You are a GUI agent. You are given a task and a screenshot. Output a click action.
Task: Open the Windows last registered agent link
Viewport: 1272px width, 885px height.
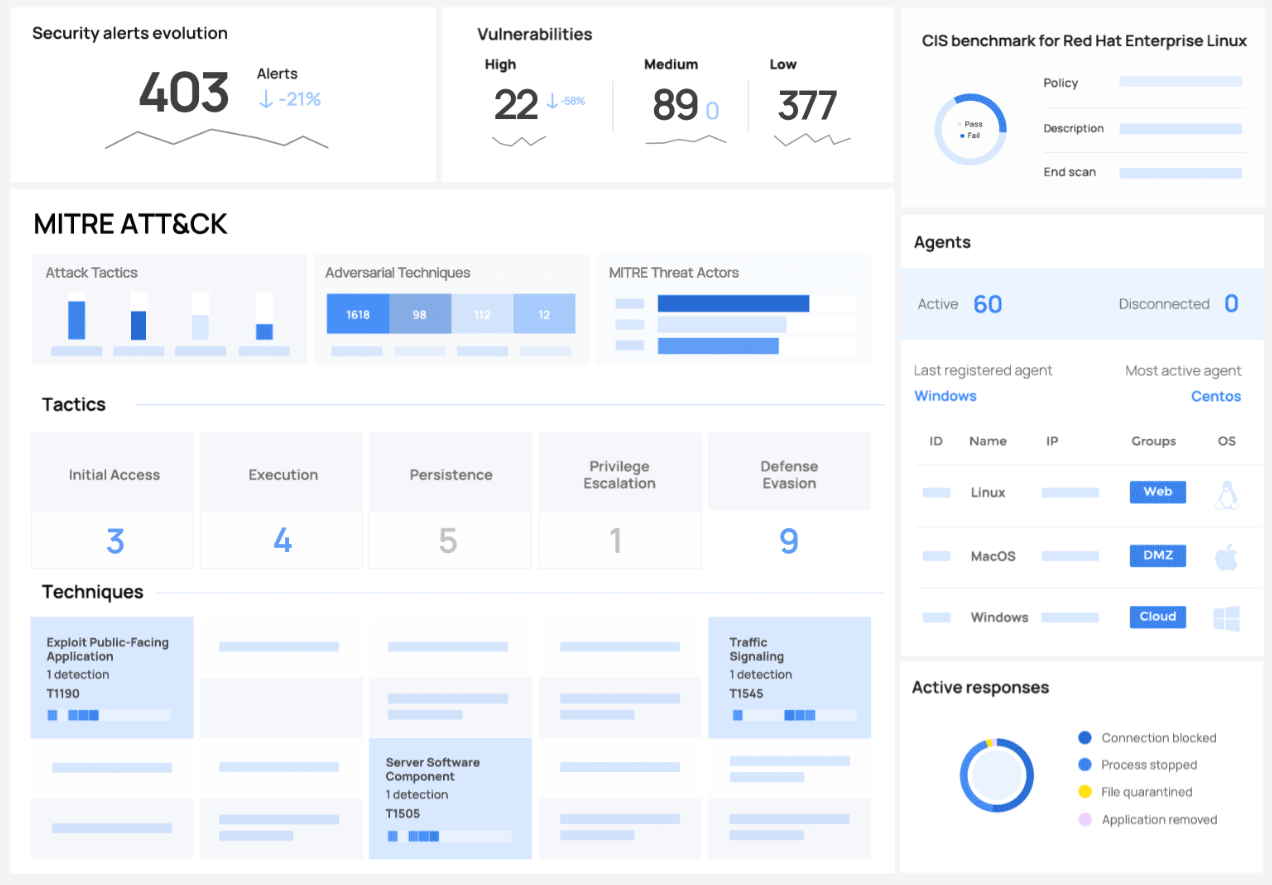pyautogui.click(x=945, y=396)
